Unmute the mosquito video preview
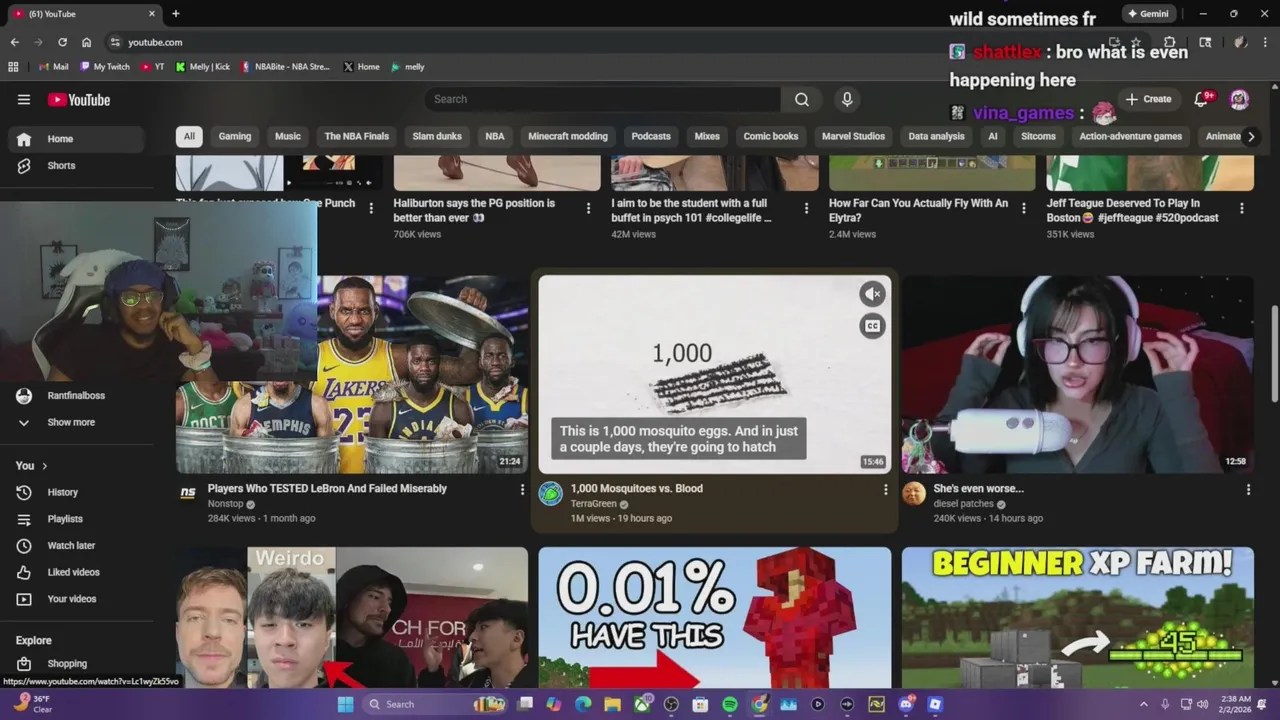 873,294
